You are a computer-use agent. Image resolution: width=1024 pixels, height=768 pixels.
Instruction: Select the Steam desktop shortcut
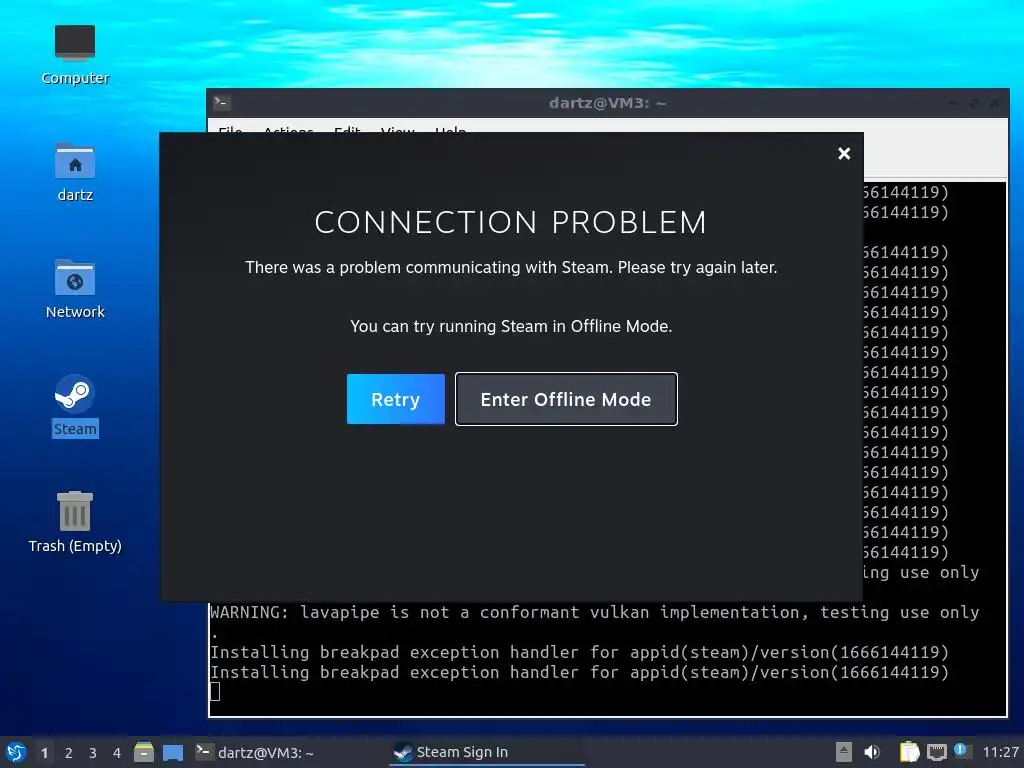pyautogui.click(x=75, y=405)
